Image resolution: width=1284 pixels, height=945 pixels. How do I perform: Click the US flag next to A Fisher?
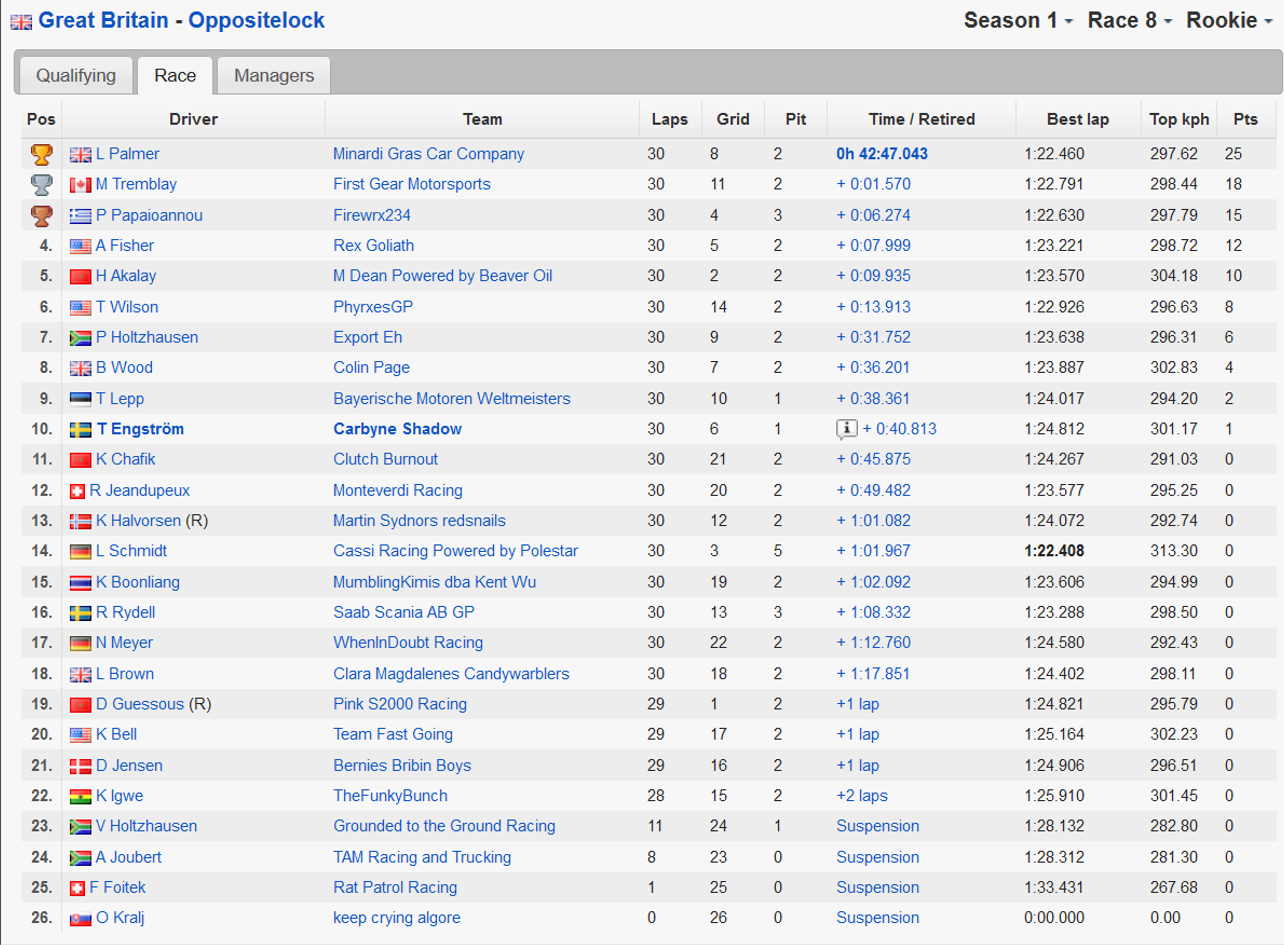(x=80, y=246)
